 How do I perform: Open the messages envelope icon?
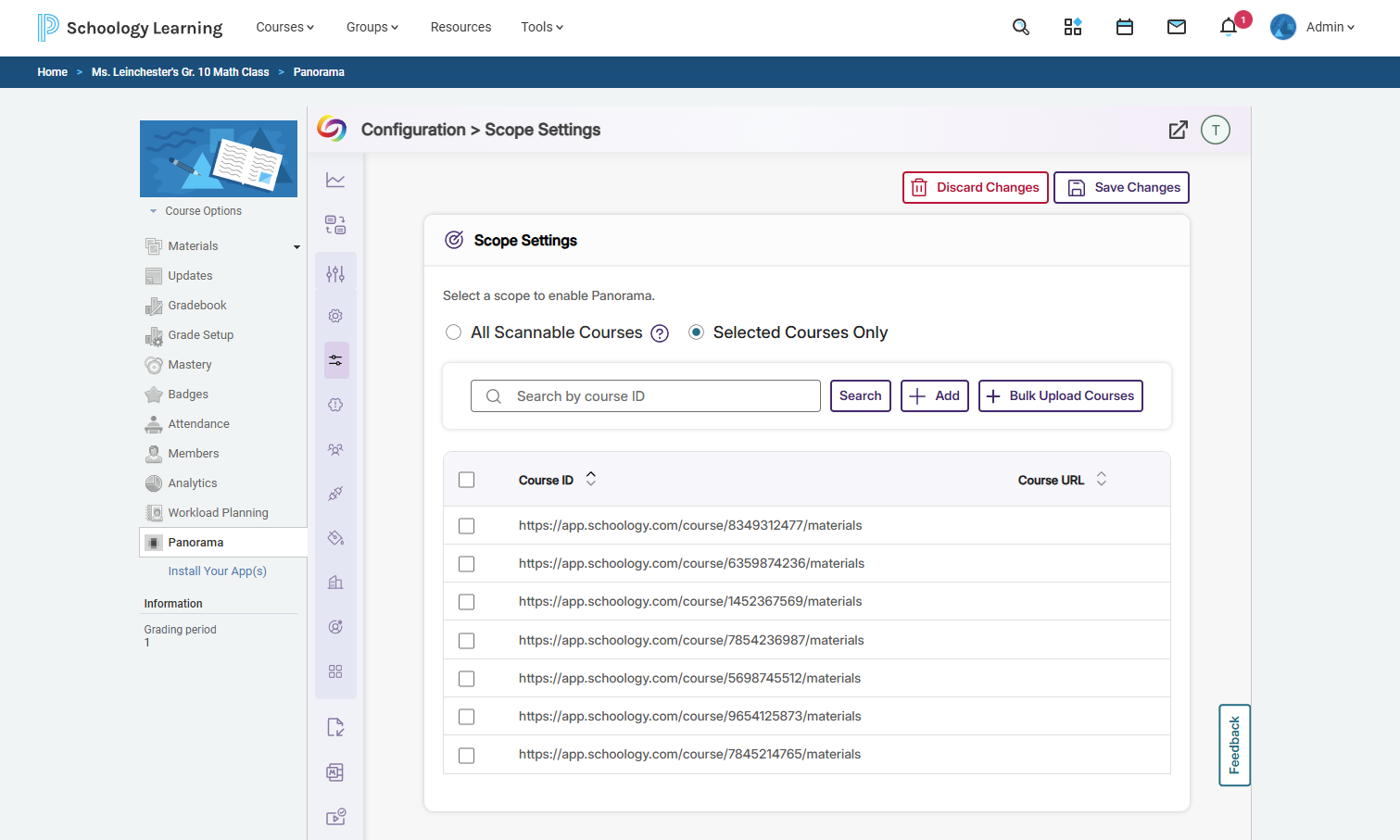click(x=1177, y=27)
